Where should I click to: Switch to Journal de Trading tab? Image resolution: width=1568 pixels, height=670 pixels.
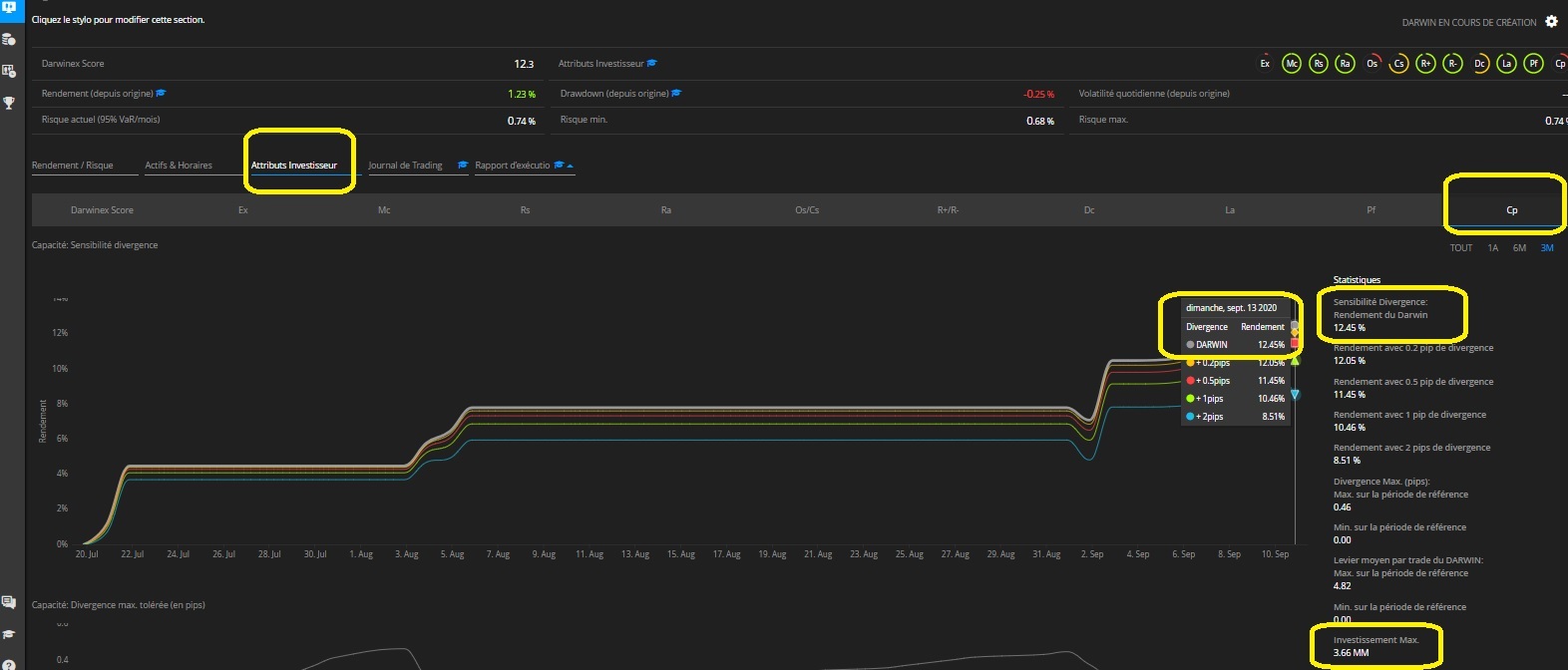405,166
